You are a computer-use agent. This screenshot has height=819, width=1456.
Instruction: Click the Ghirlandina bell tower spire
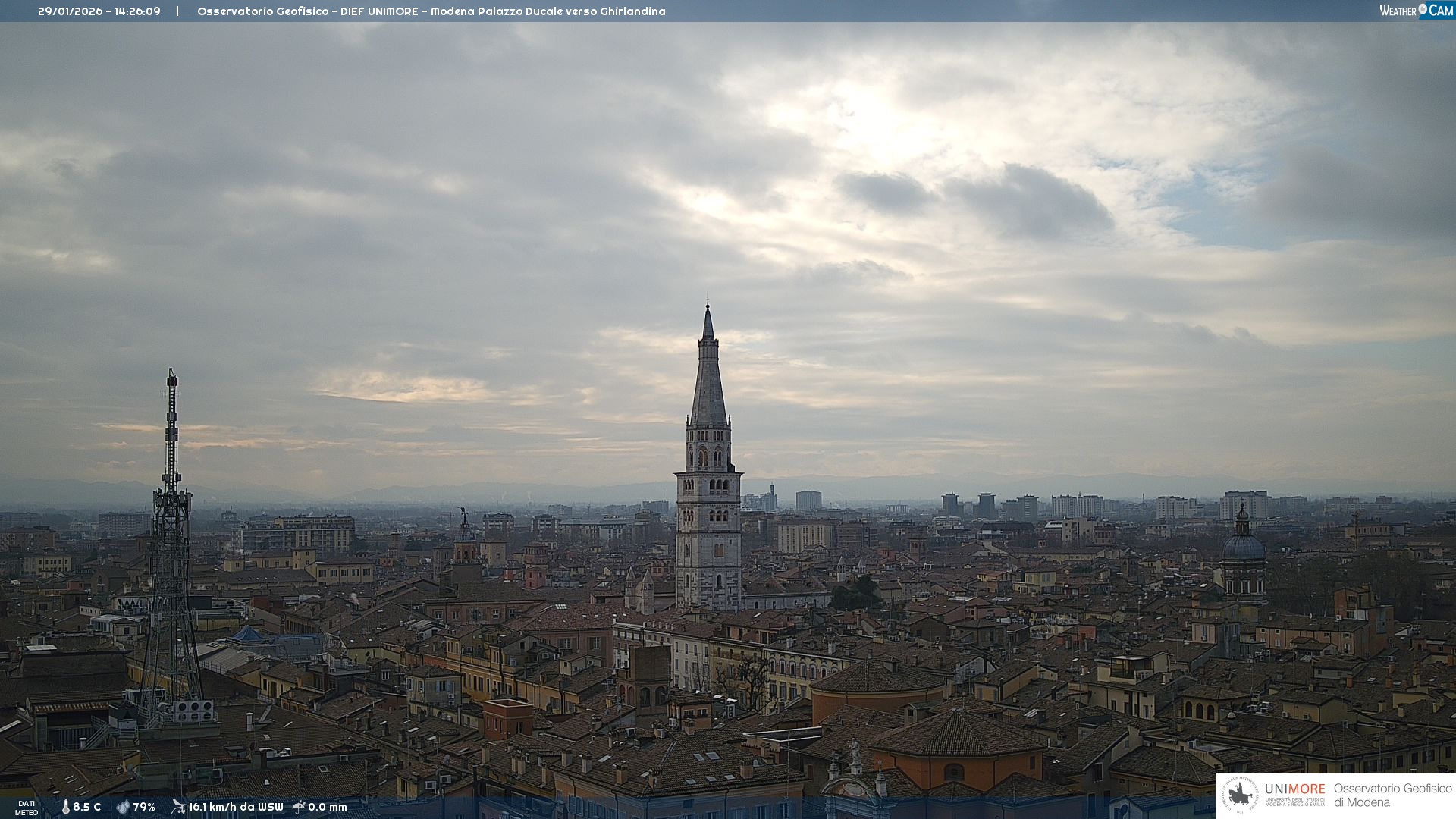tap(708, 379)
